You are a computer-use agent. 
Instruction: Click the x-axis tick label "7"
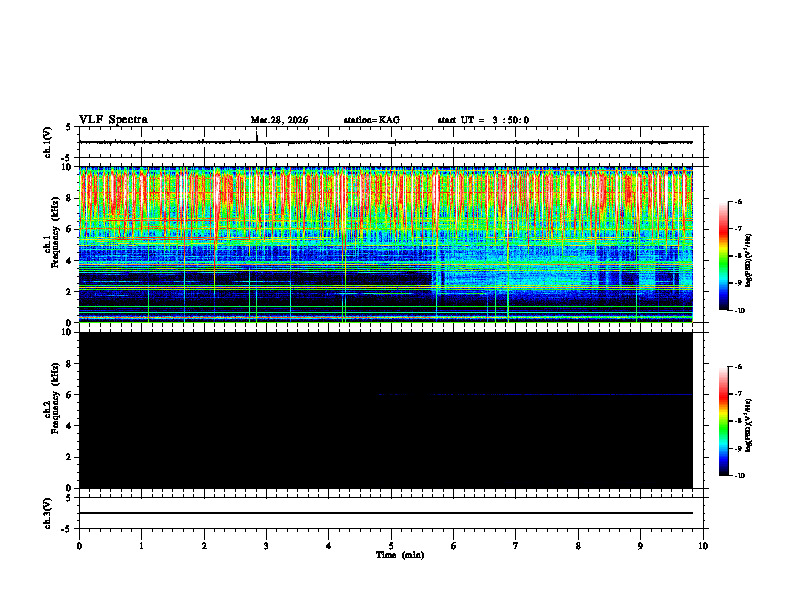coord(516,546)
